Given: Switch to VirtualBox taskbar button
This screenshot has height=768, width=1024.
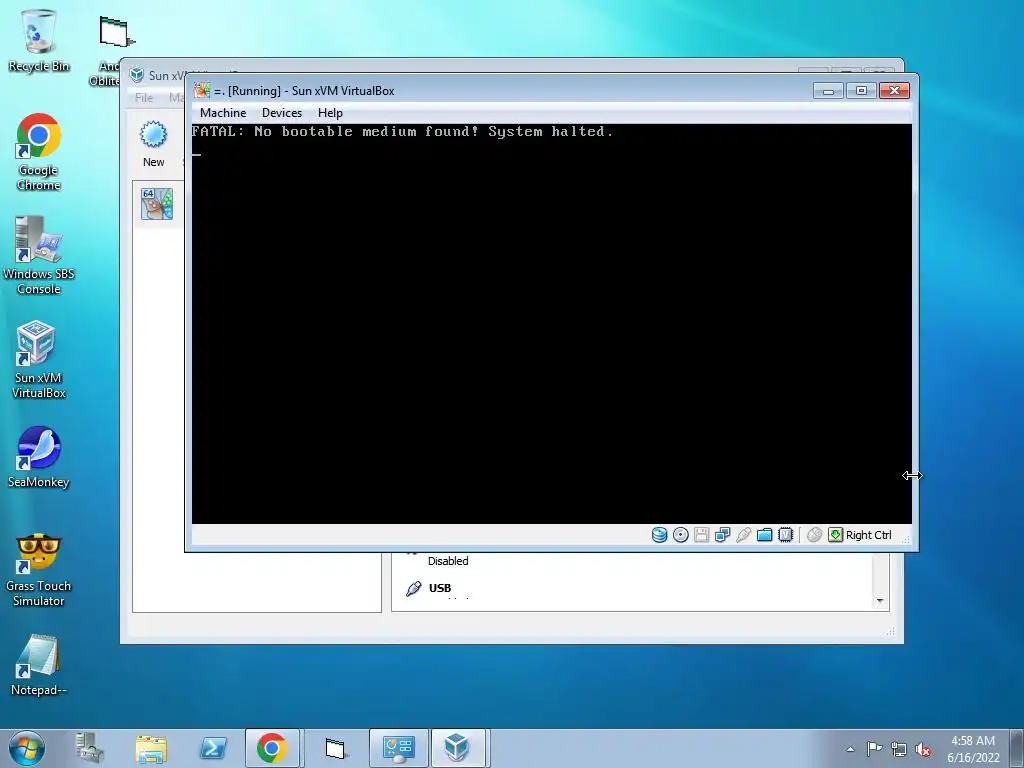Looking at the screenshot, I should click(458, 748).
